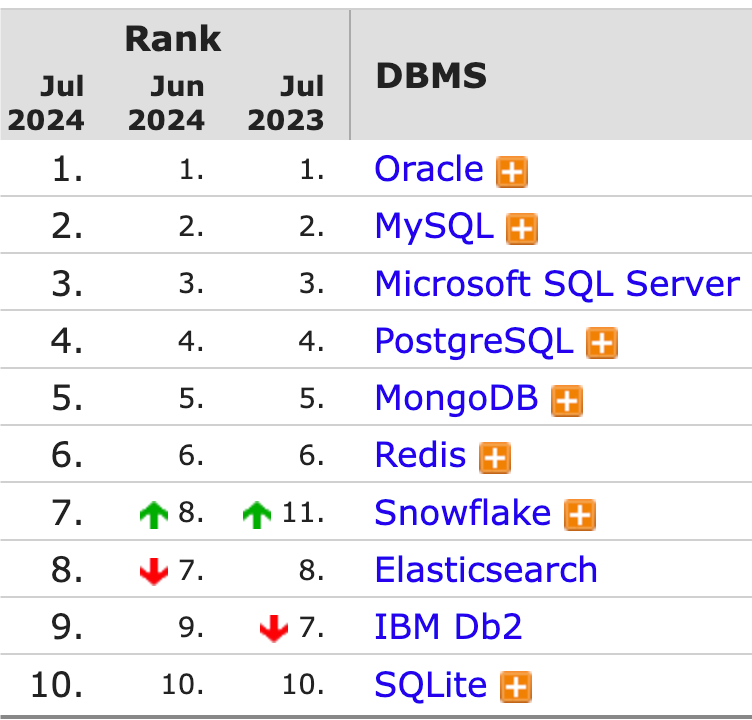
Task: Open the Redis database link
Action: pos(420,455)
